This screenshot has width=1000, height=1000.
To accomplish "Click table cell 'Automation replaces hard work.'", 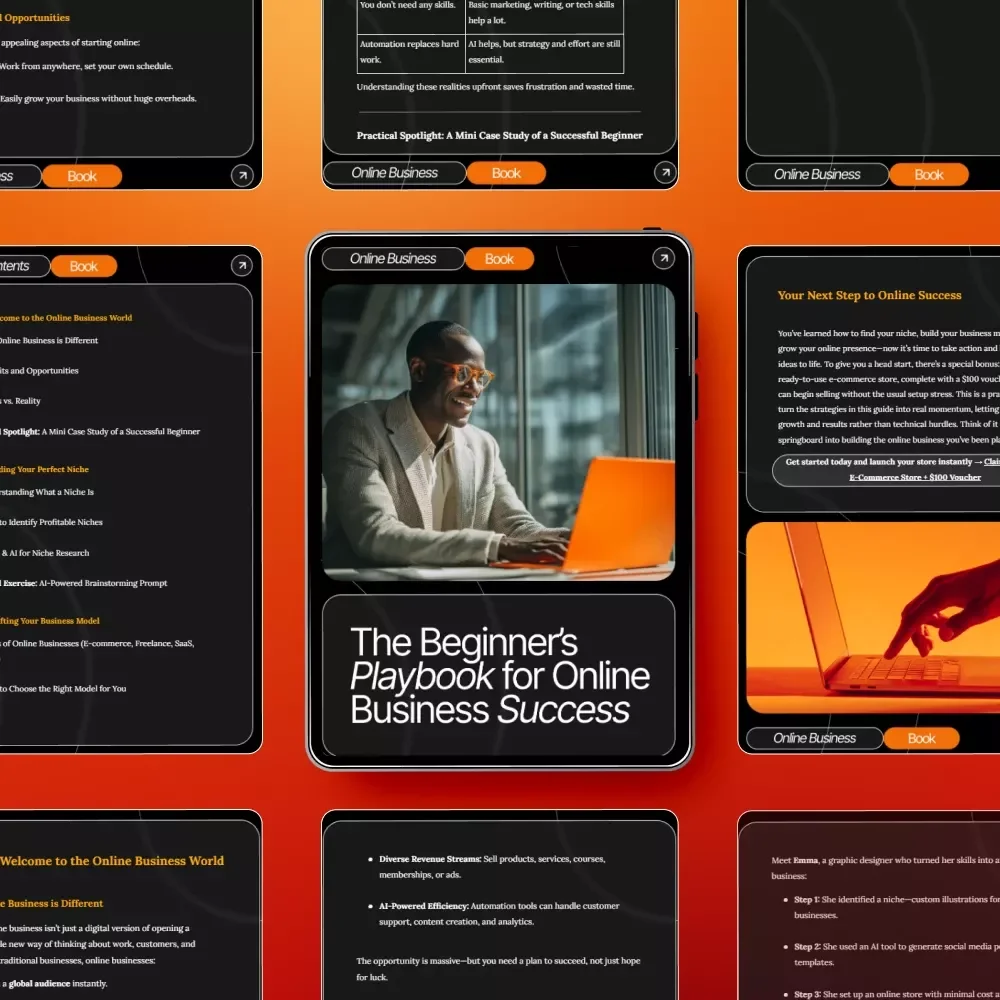I will pos(409,52).
